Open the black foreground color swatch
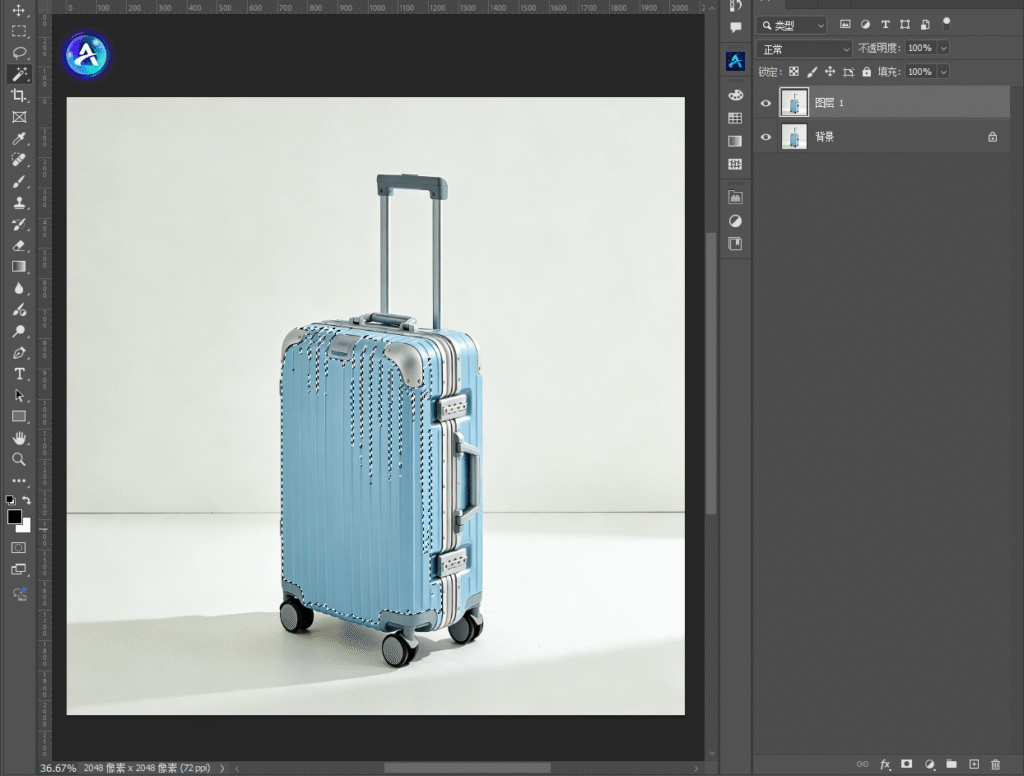 click(14, 517)
